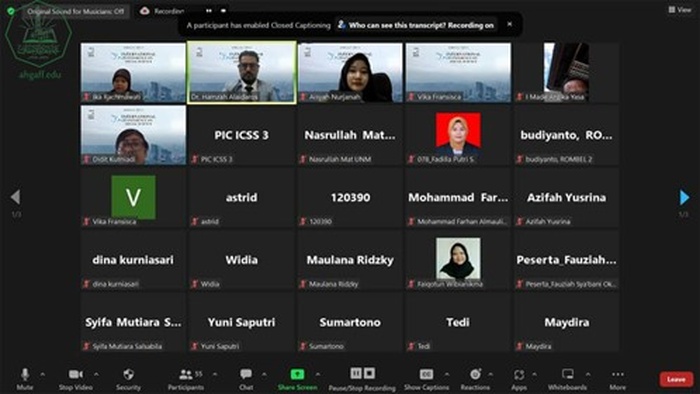Show Captions using the CC icon
This screenshot has width=700, height=394.
pyautogui.click(x=426, y=379)
